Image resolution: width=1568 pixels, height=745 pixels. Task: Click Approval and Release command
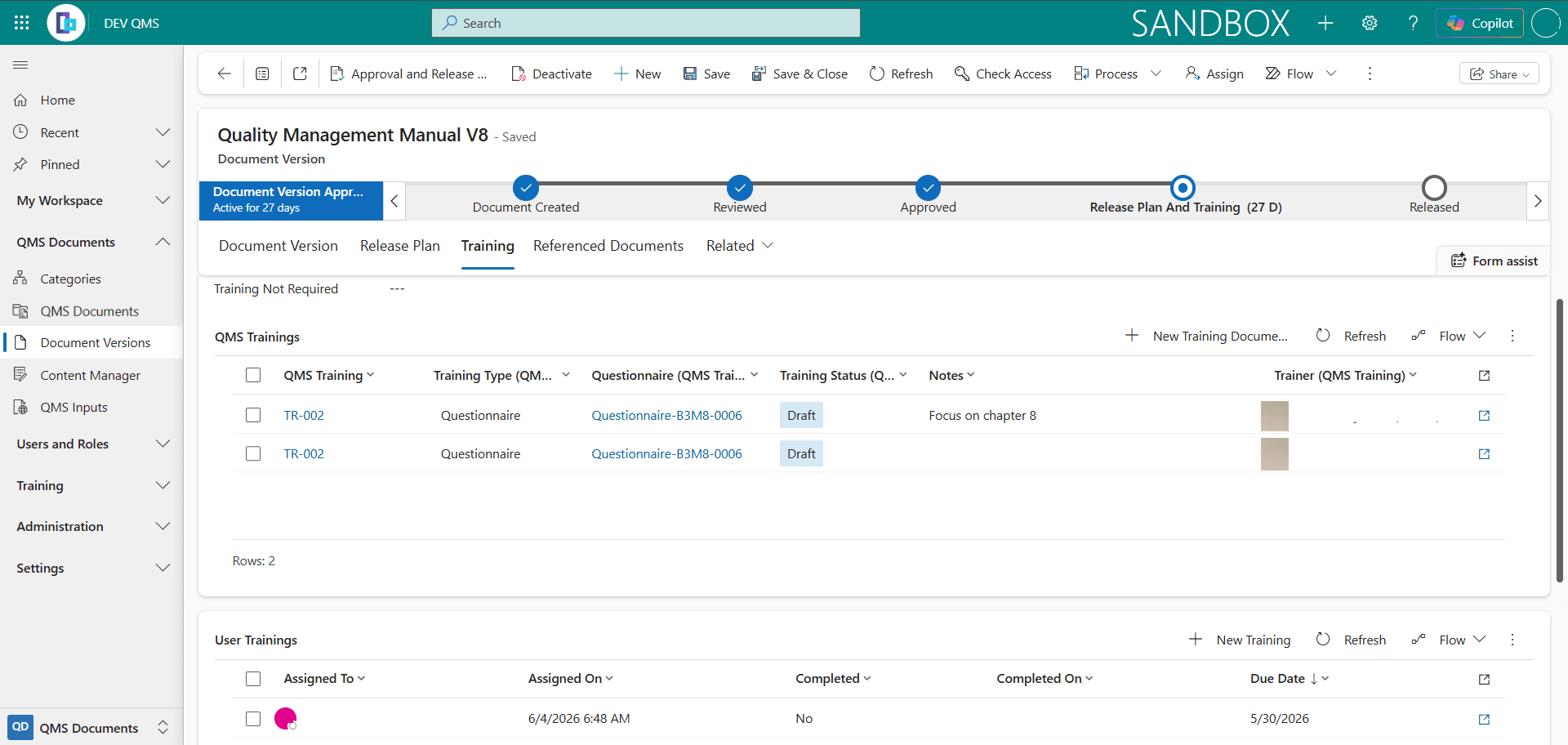pos(408,74)
